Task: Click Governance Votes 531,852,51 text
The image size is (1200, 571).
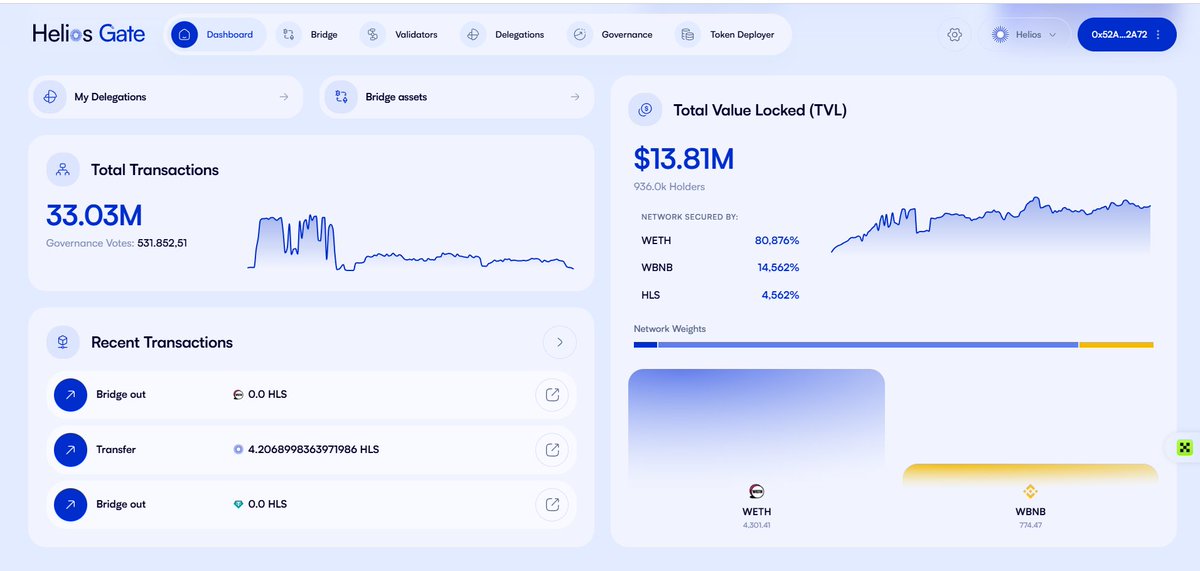Action: tap(117, 243)
